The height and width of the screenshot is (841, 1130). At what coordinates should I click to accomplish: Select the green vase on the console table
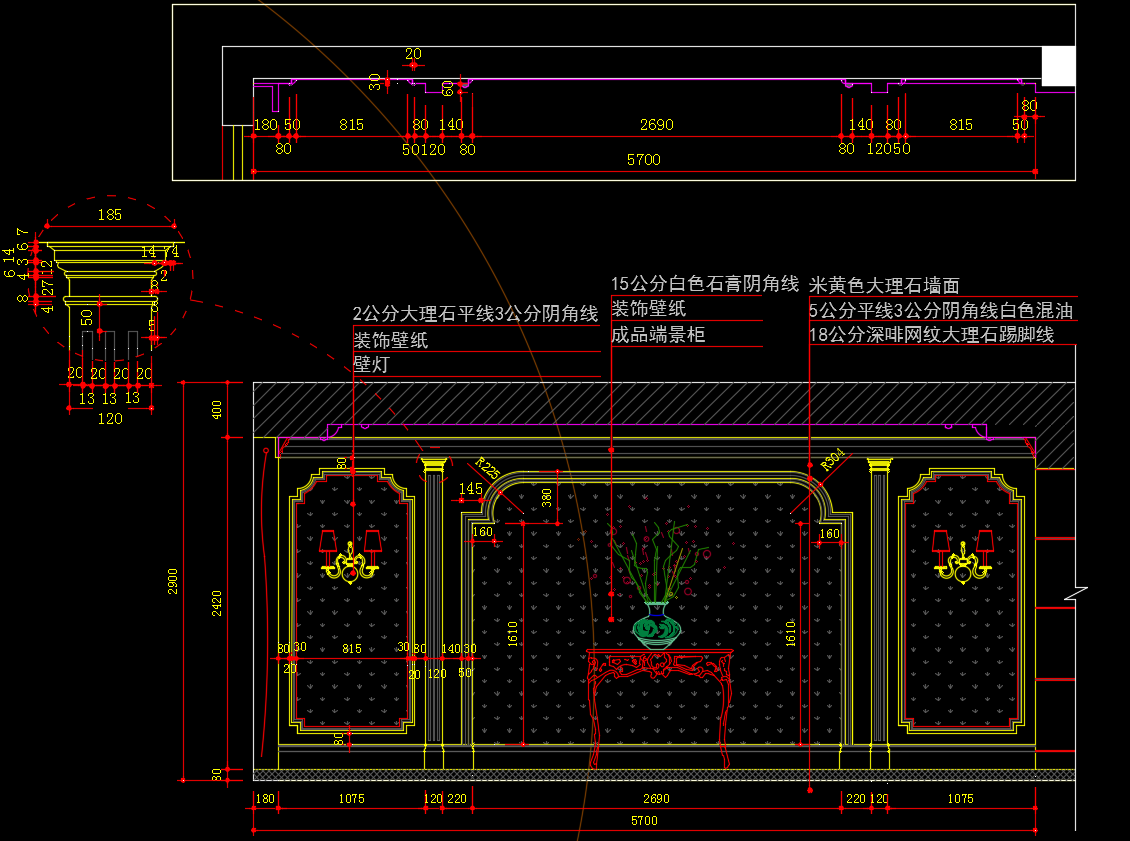tap(657, 626)
